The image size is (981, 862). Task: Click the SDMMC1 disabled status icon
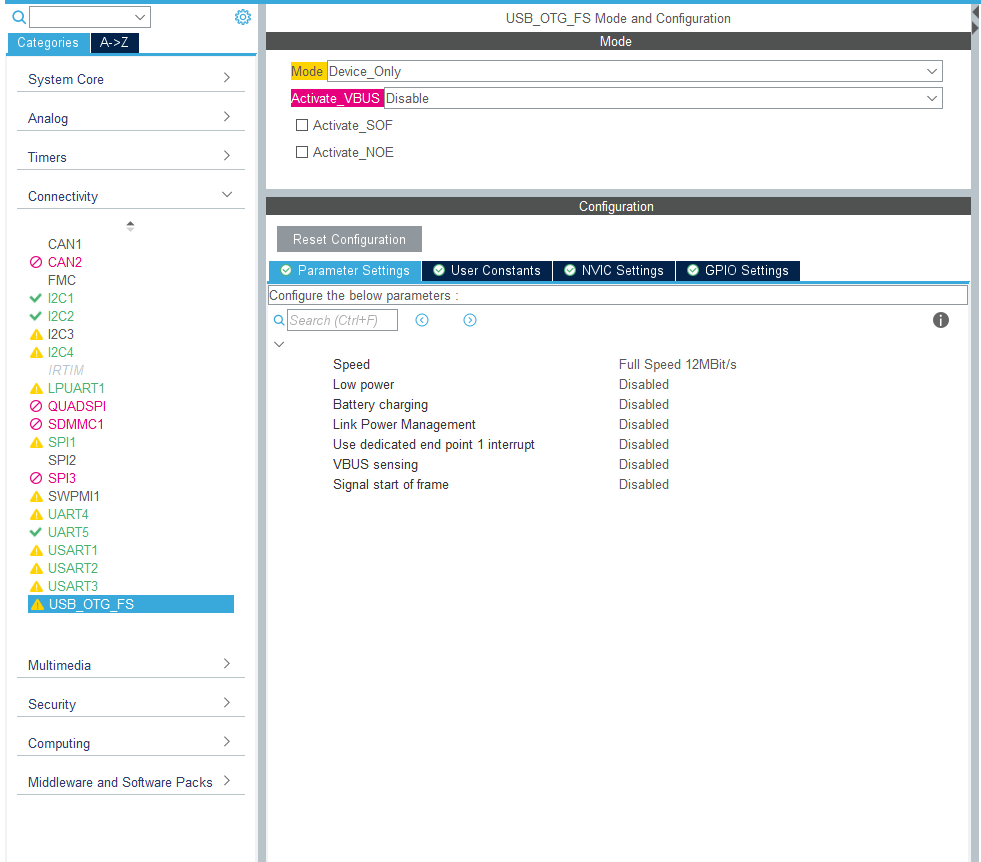(36, 424)
